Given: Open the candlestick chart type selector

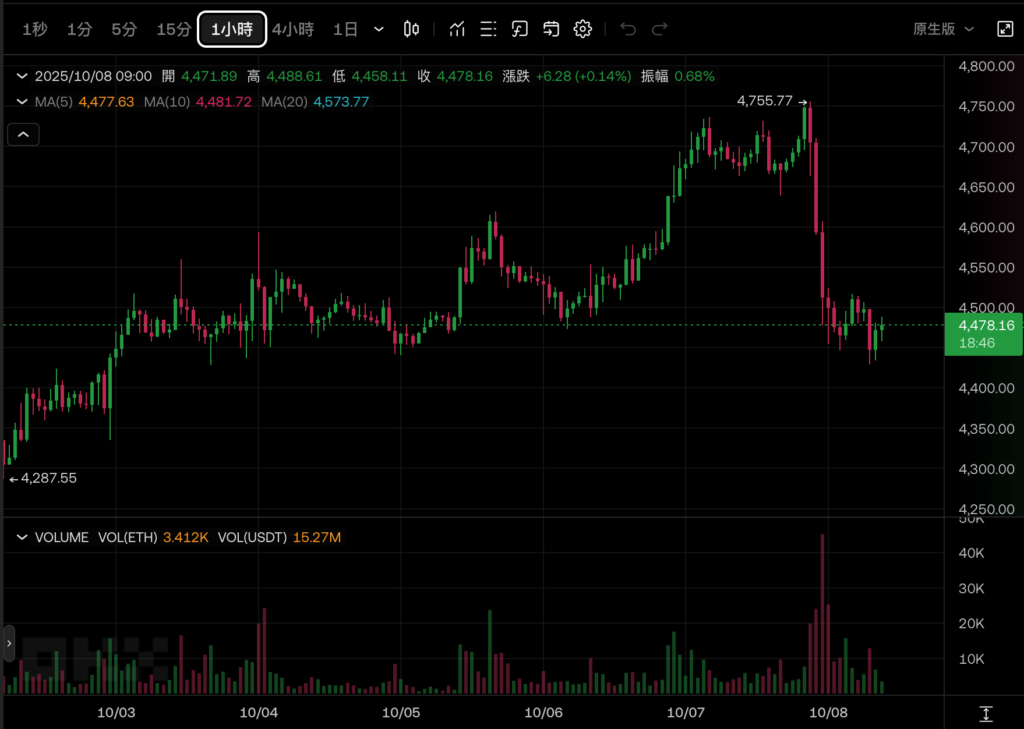Looking at the screenshot, I should (411, 29).
